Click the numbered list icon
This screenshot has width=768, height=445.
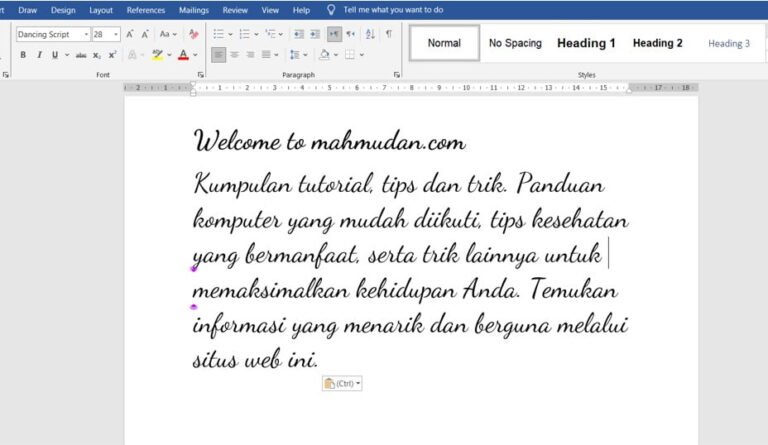point(244,34)
